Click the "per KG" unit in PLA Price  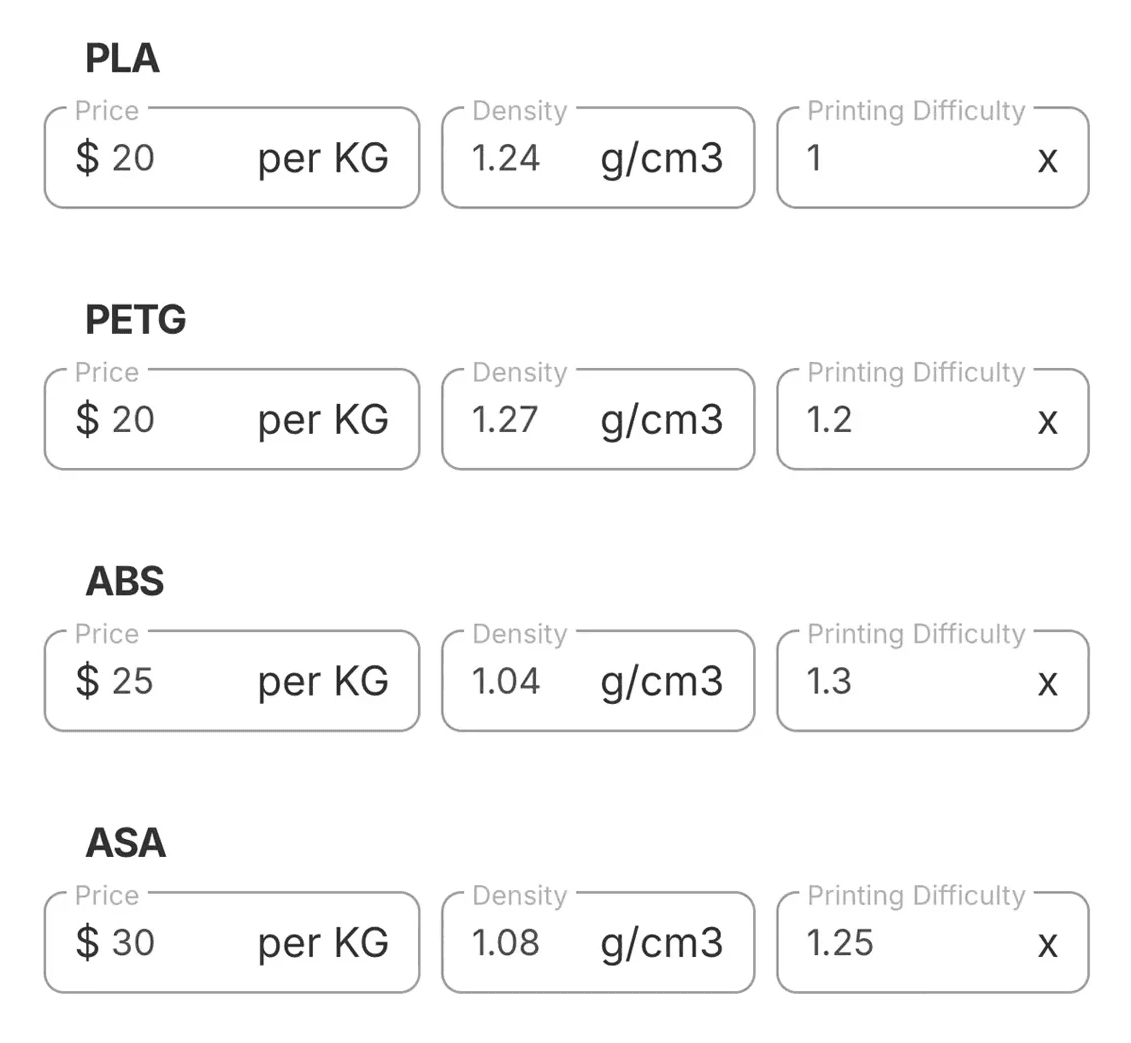click(x=323, y=159)
